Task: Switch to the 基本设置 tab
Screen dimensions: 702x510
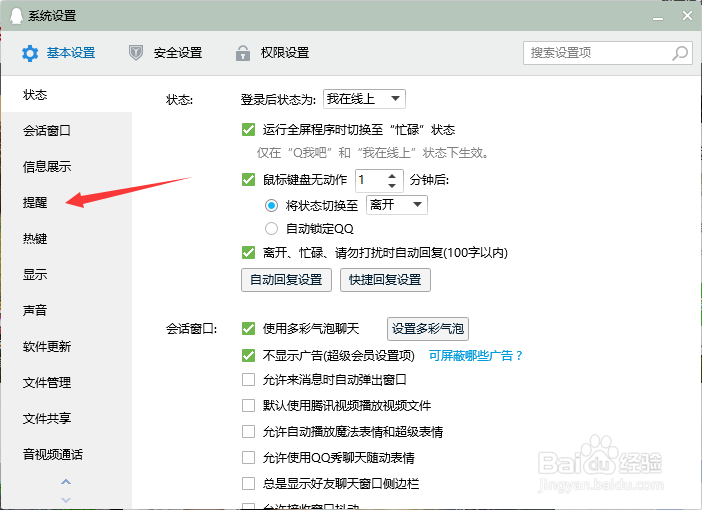Action: click(x=59, y=53)
